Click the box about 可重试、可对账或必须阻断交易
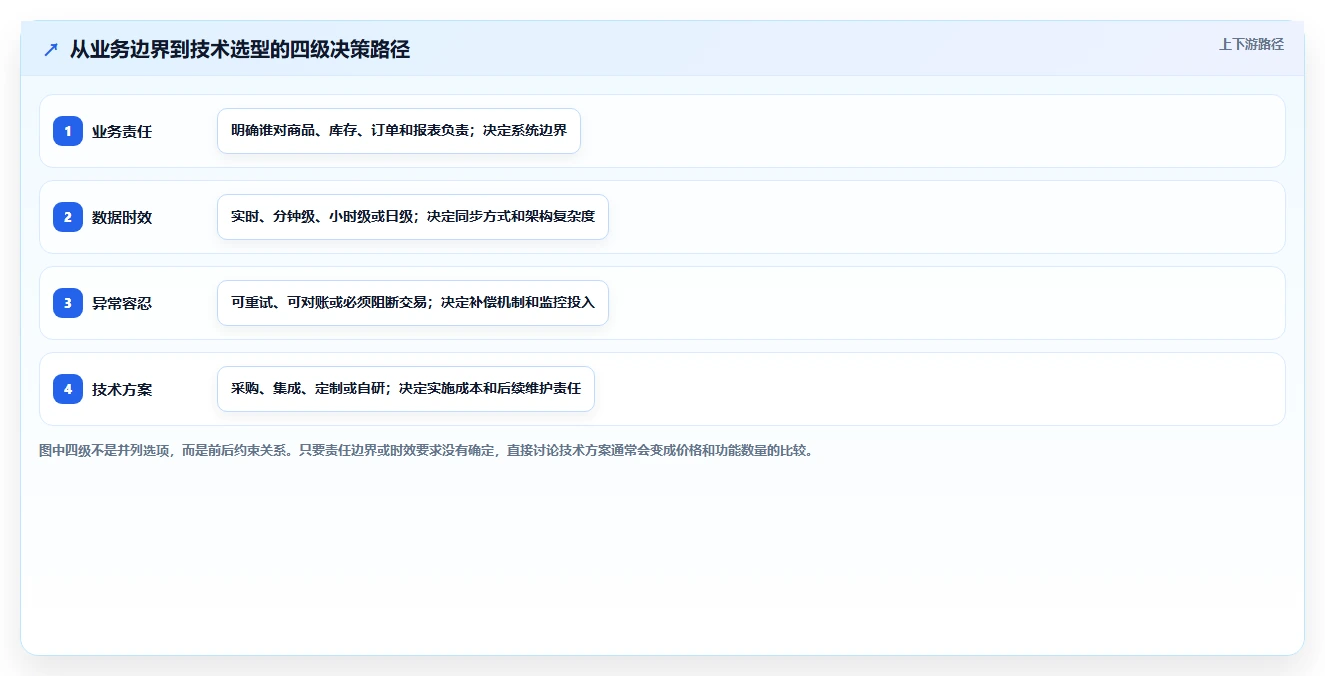 413,303
